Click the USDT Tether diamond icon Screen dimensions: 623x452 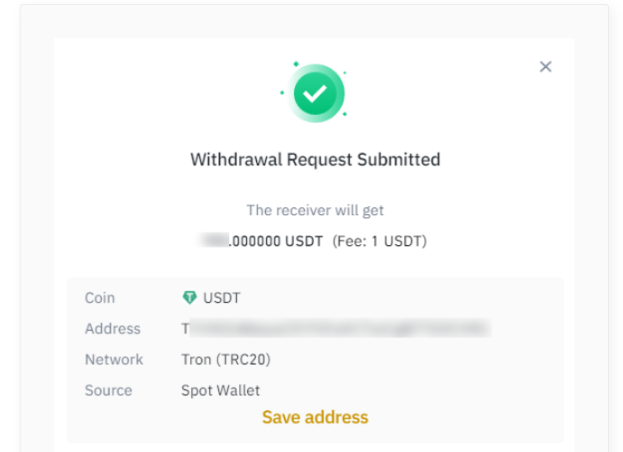(190, 298)
